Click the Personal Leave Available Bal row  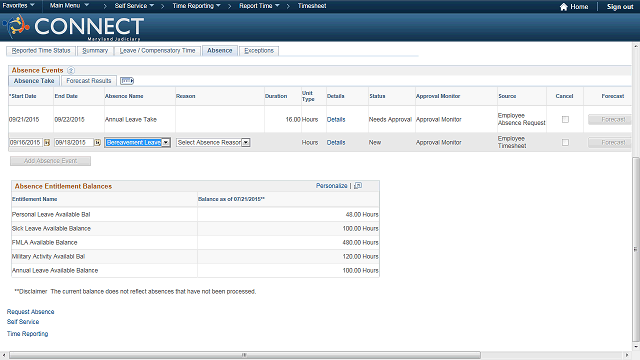click(196, 214)
